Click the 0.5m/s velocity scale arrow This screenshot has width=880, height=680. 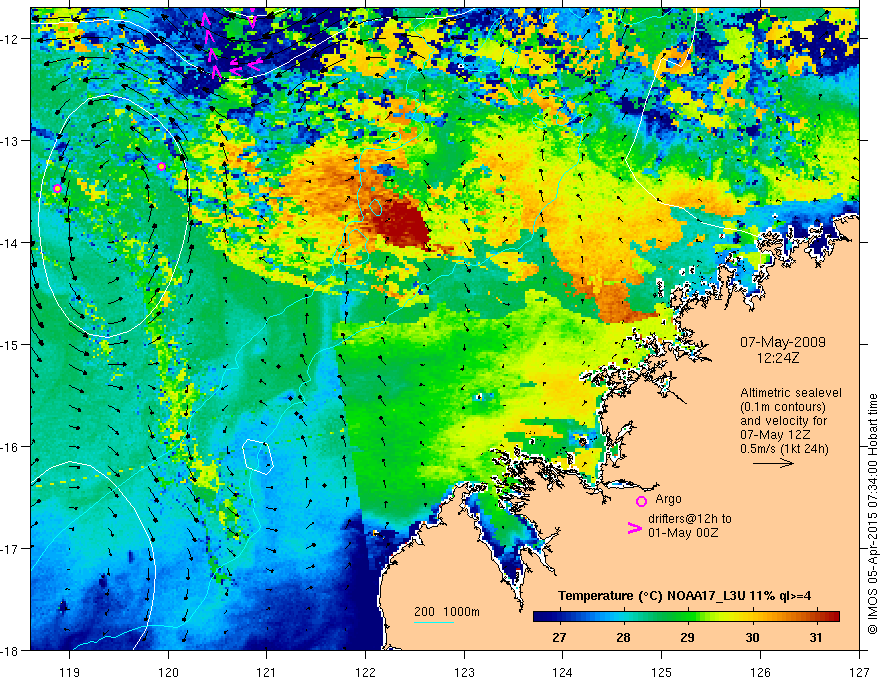[x=773, y=463]
